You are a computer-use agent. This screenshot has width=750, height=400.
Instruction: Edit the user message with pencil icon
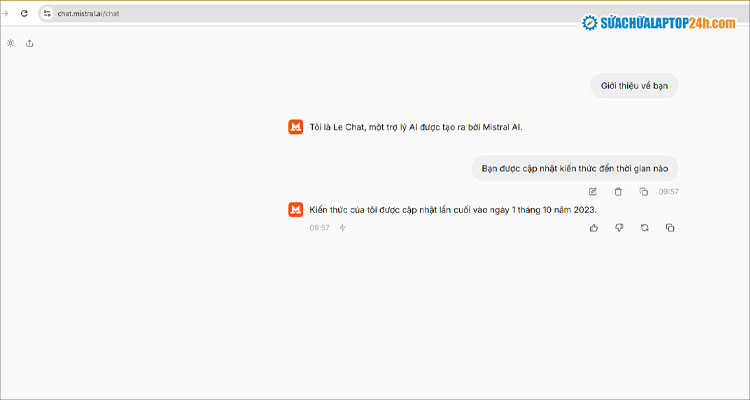(x=593, y=191)
